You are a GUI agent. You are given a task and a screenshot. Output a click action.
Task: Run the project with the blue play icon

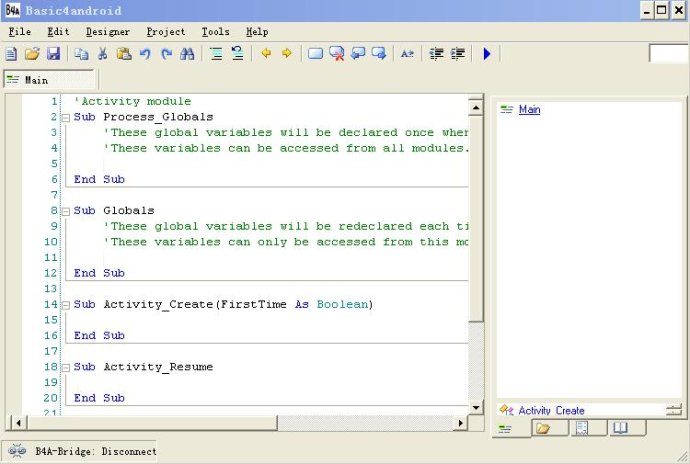click(487, 54)
